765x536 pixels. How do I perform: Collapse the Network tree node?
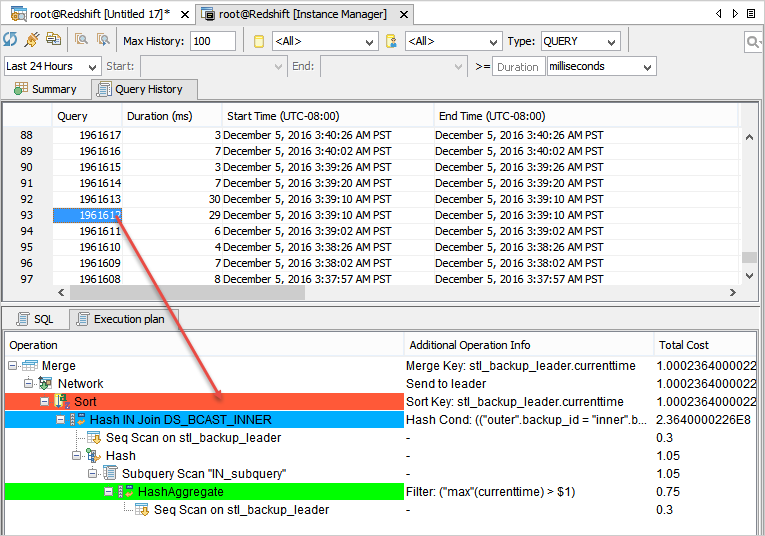point(29,383)
